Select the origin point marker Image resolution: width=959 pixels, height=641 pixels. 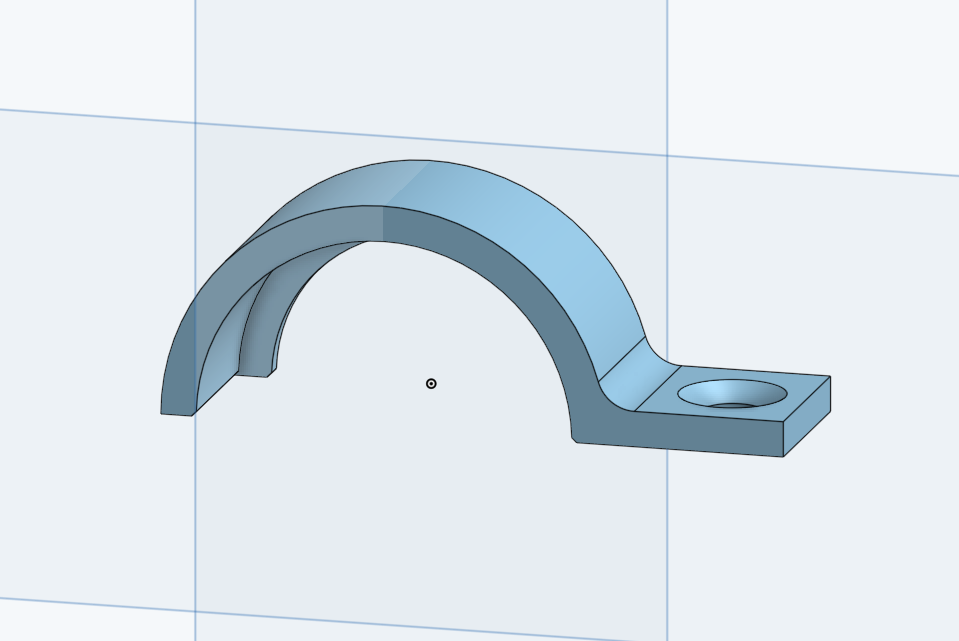431,383
